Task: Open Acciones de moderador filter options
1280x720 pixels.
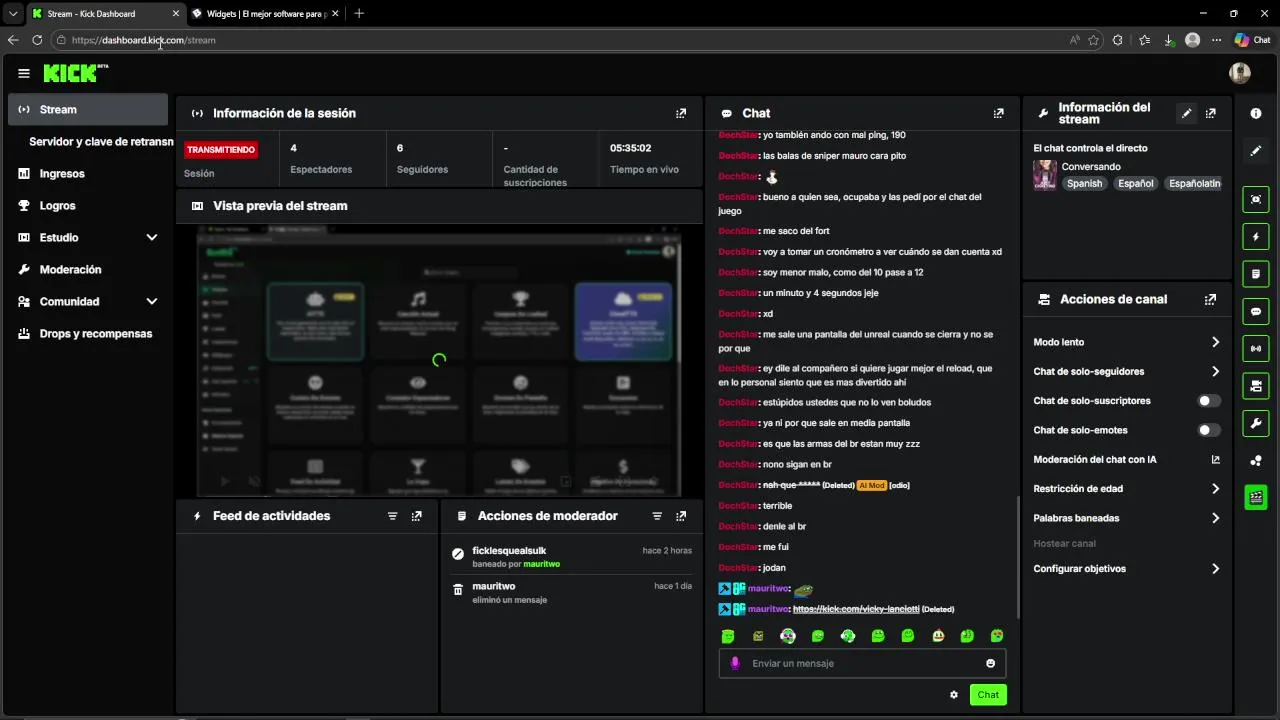Action: [x=657, y=516]
